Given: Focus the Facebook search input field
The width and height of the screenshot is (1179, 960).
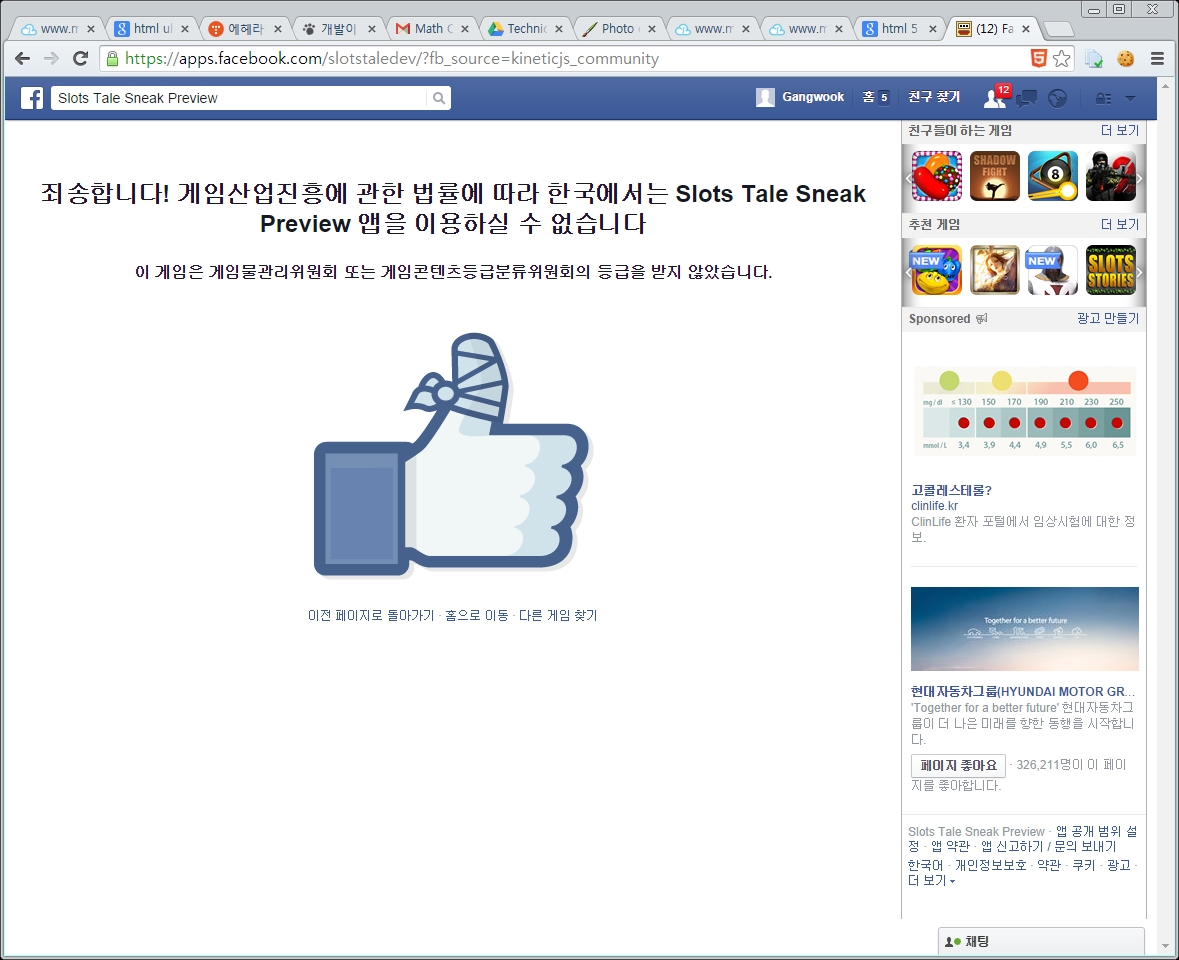Looking at the screenshot, I should (x=241, y=98).
